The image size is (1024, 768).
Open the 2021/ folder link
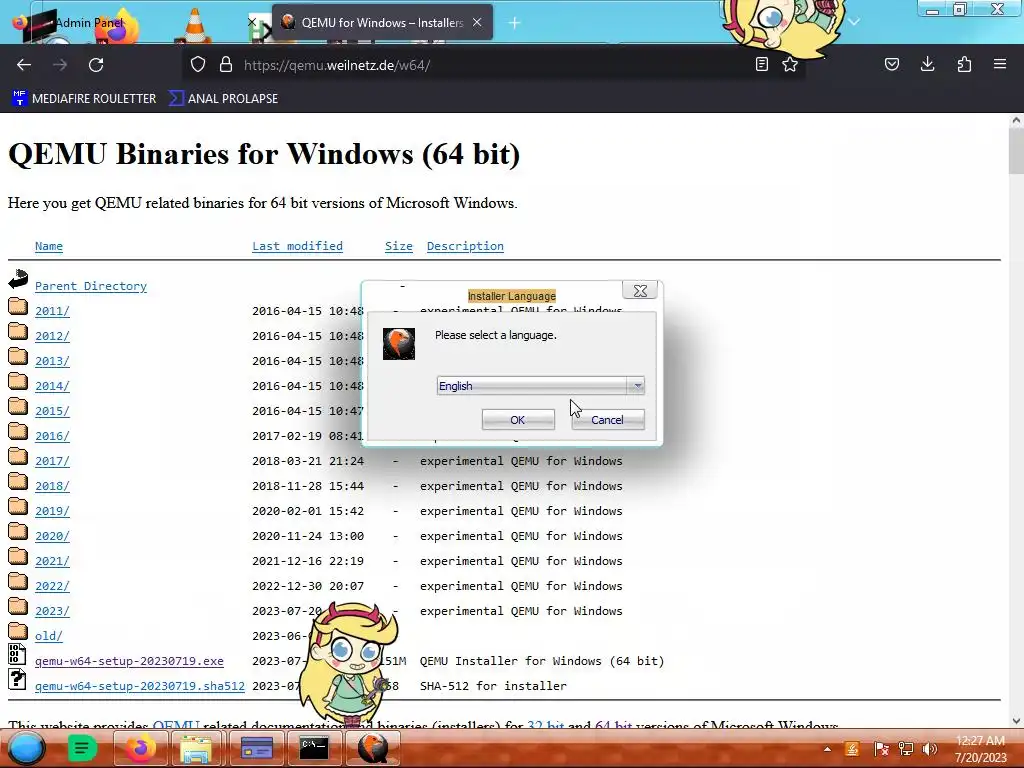pyautogui.click(x=52, y=561)
